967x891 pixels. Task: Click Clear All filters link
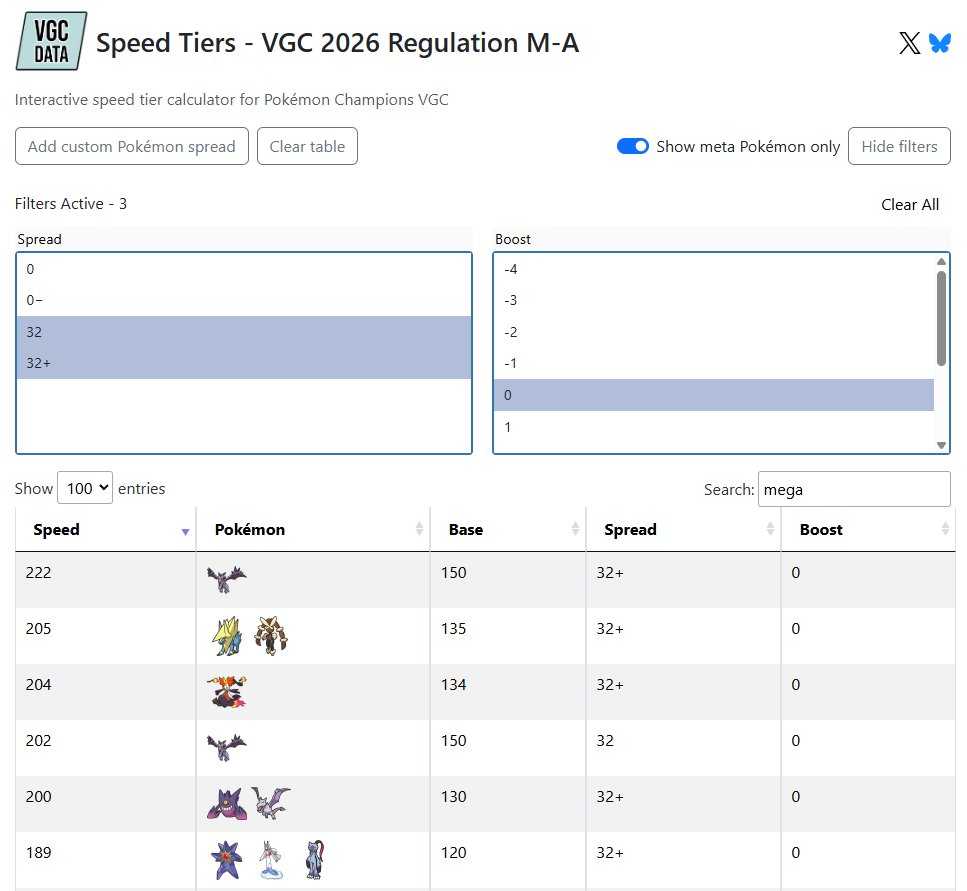click(910, 205)
